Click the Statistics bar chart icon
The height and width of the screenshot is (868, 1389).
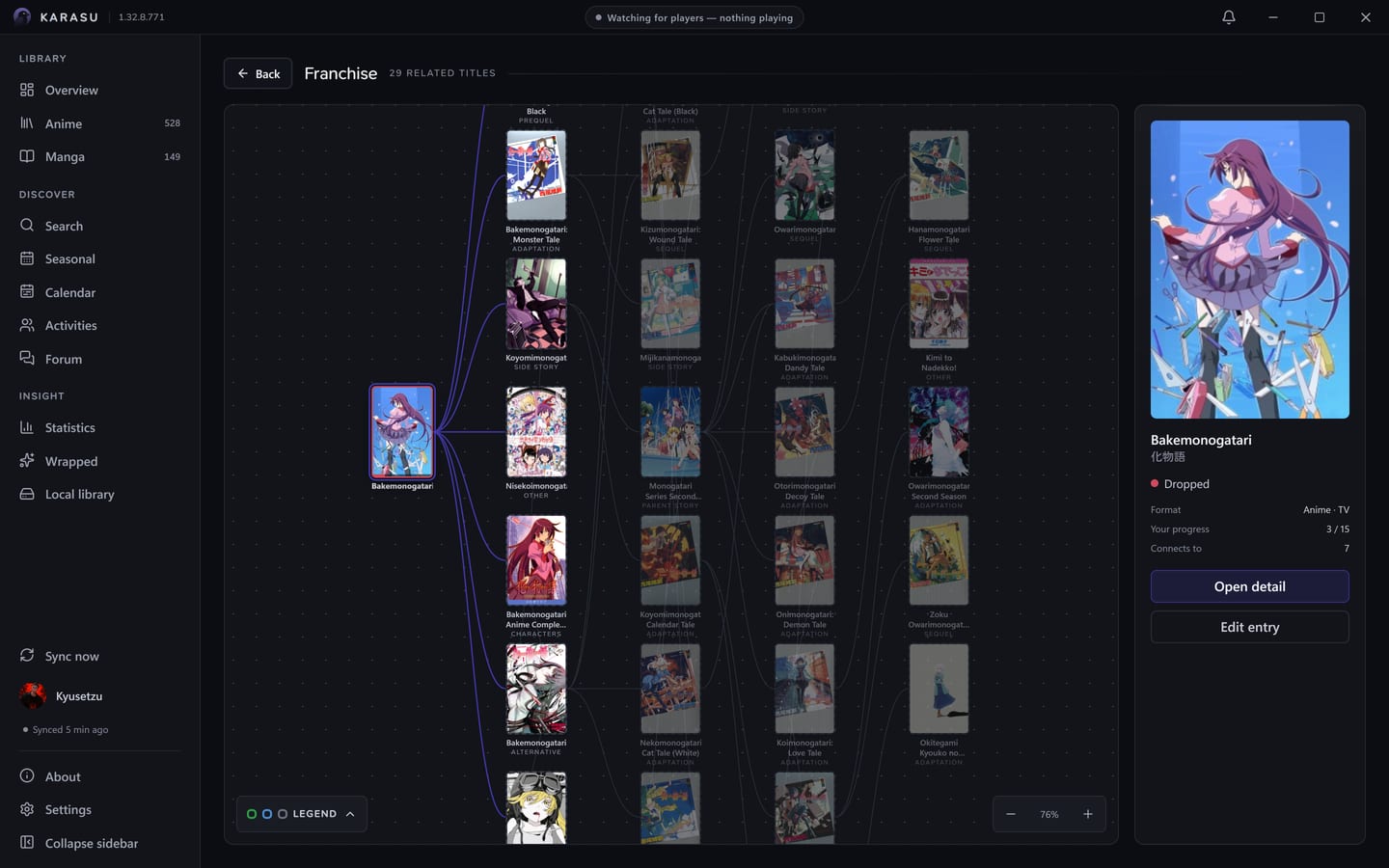point(27,427)
